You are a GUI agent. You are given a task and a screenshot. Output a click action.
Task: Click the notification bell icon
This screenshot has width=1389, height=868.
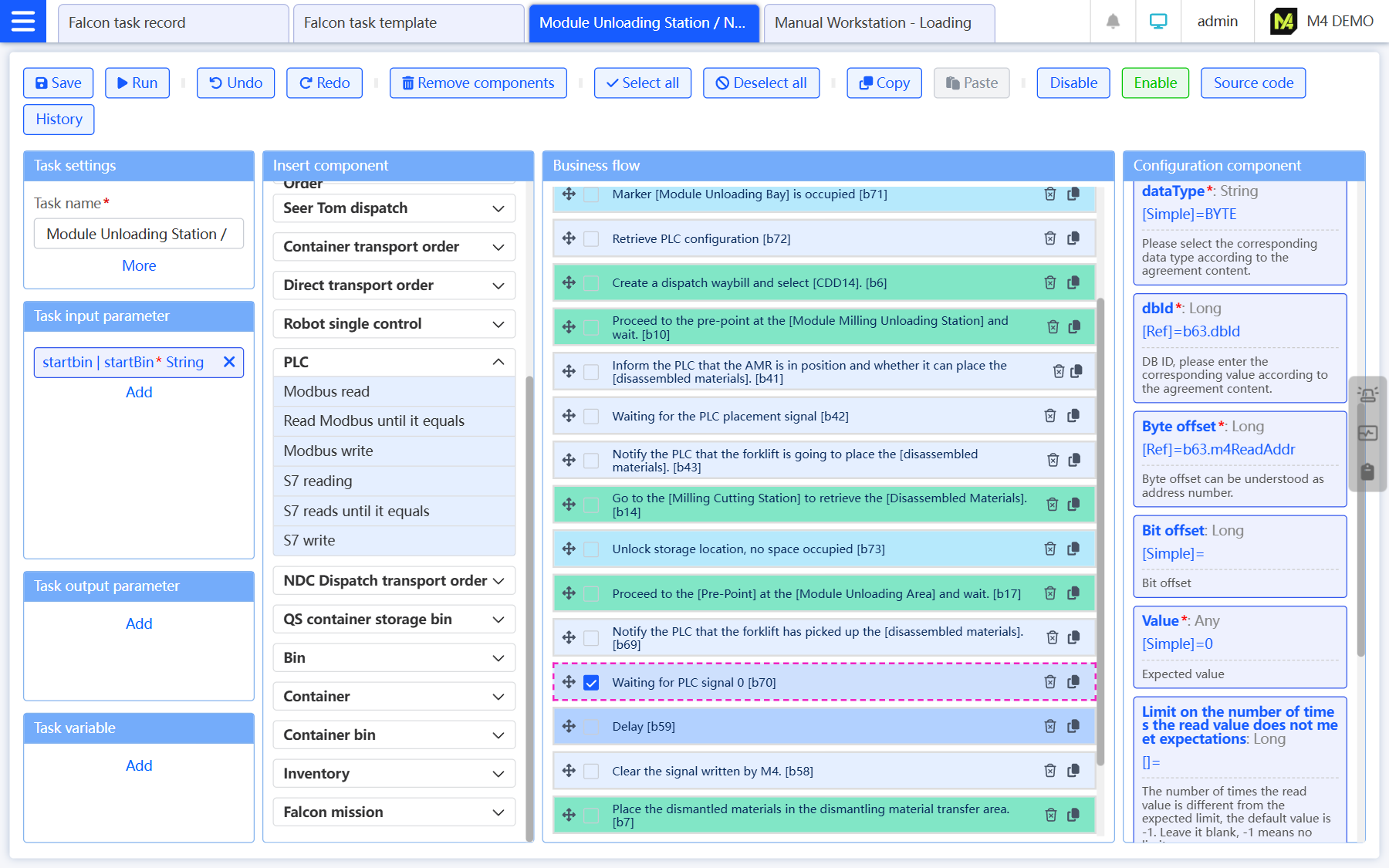1113,22
